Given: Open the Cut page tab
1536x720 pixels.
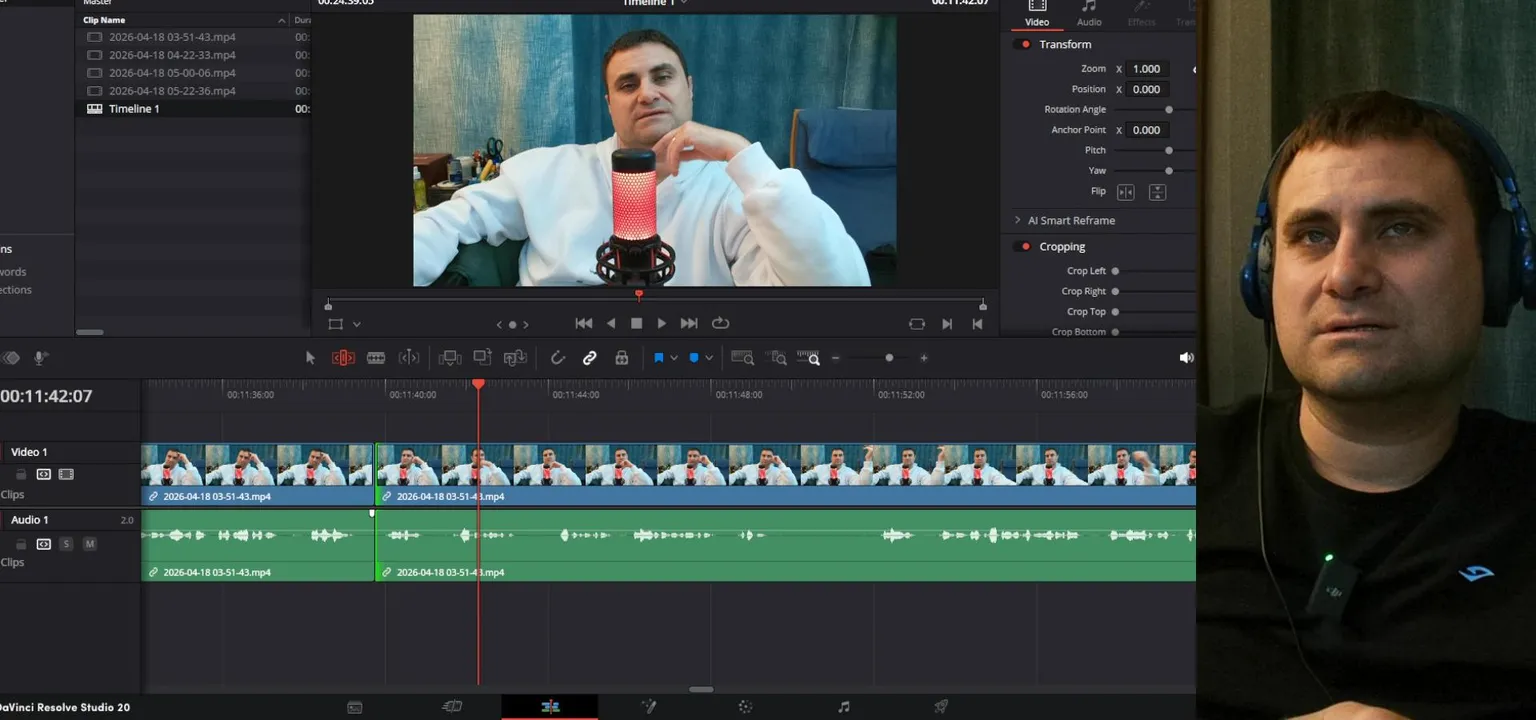Looking at the screenshot, I should [x=452, y=707].
